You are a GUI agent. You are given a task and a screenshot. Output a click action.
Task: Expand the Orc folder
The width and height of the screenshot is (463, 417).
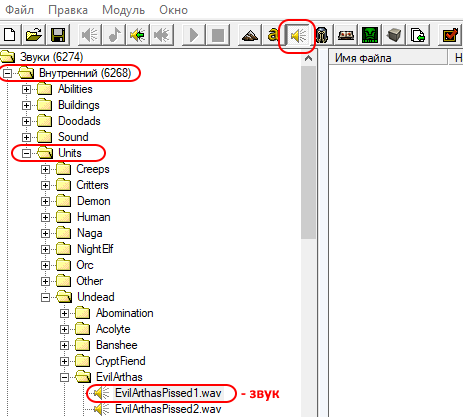(45, 265)
